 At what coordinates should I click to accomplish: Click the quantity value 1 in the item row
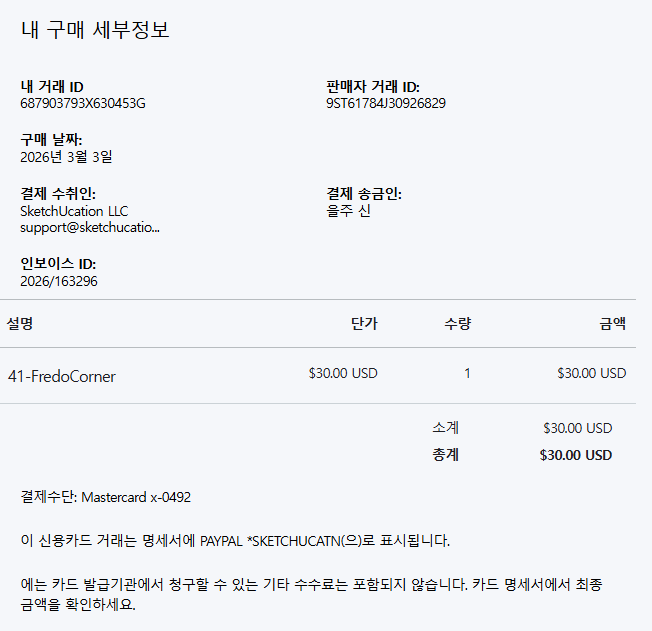click(467, 374)
